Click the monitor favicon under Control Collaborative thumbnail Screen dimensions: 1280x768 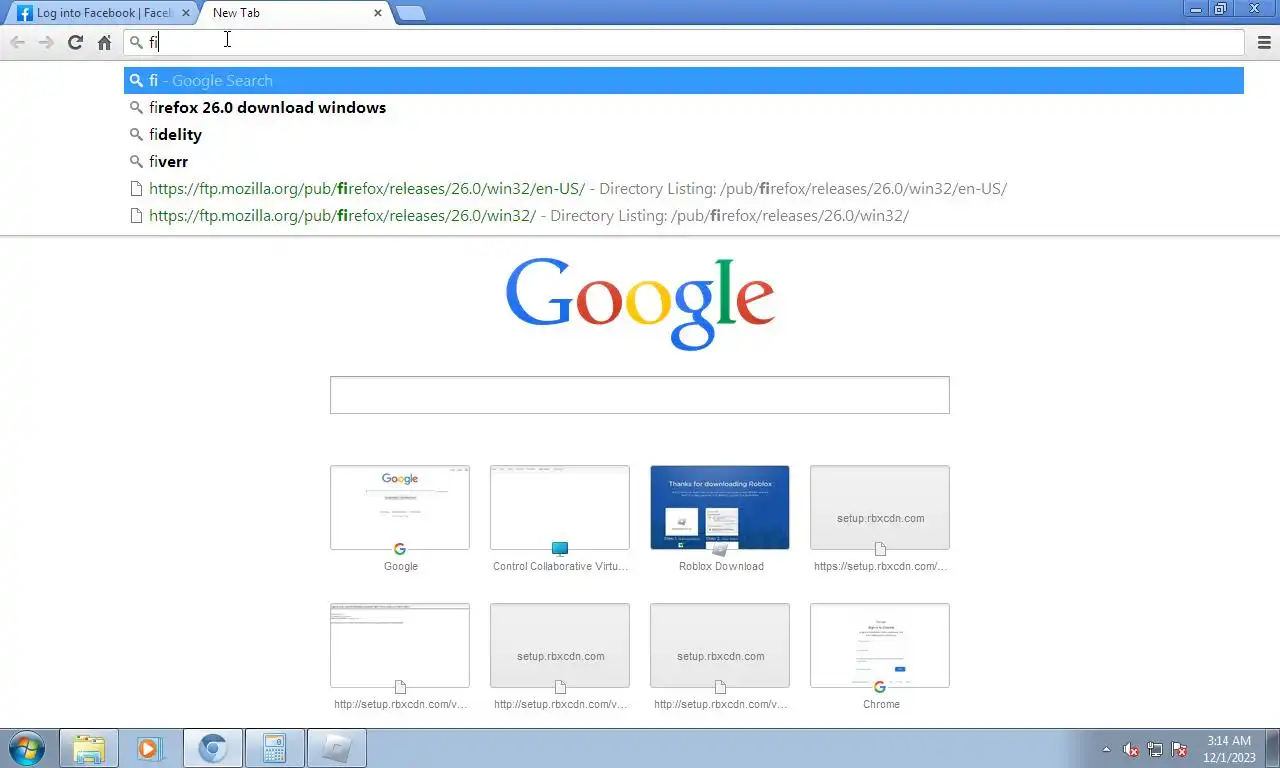[x=560, y=549]
